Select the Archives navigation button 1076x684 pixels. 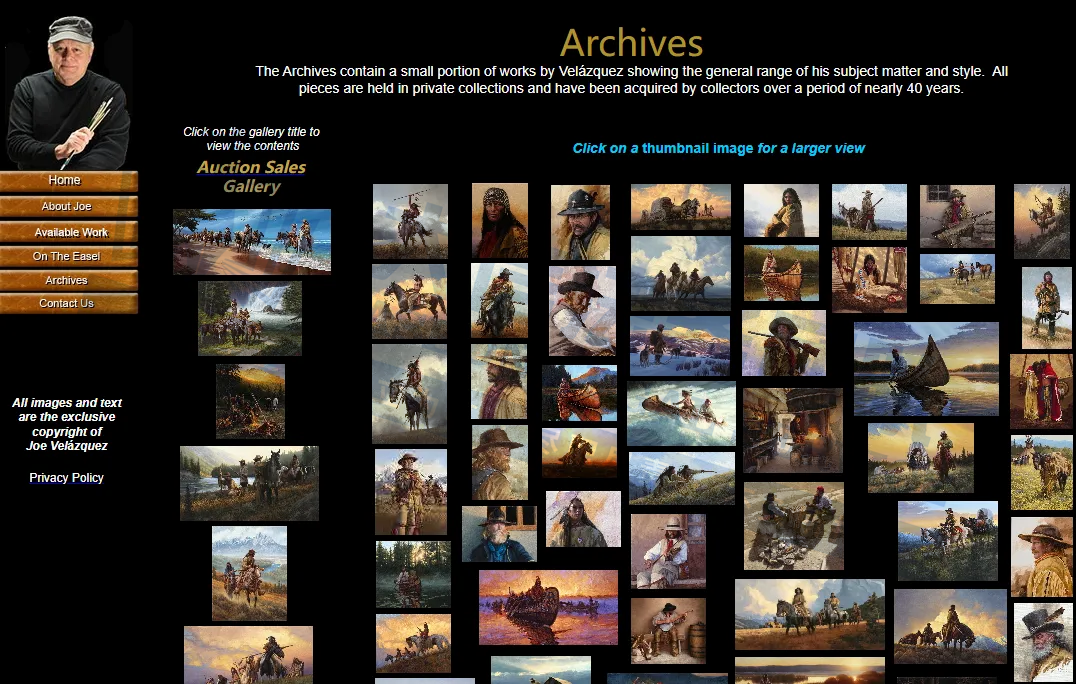(68, 280)
